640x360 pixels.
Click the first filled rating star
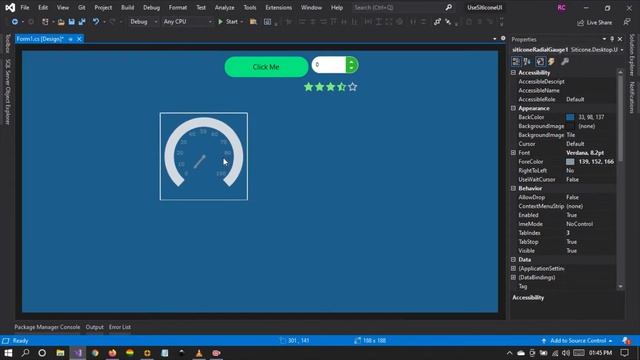pyautogui.click(x=309, y=87)
